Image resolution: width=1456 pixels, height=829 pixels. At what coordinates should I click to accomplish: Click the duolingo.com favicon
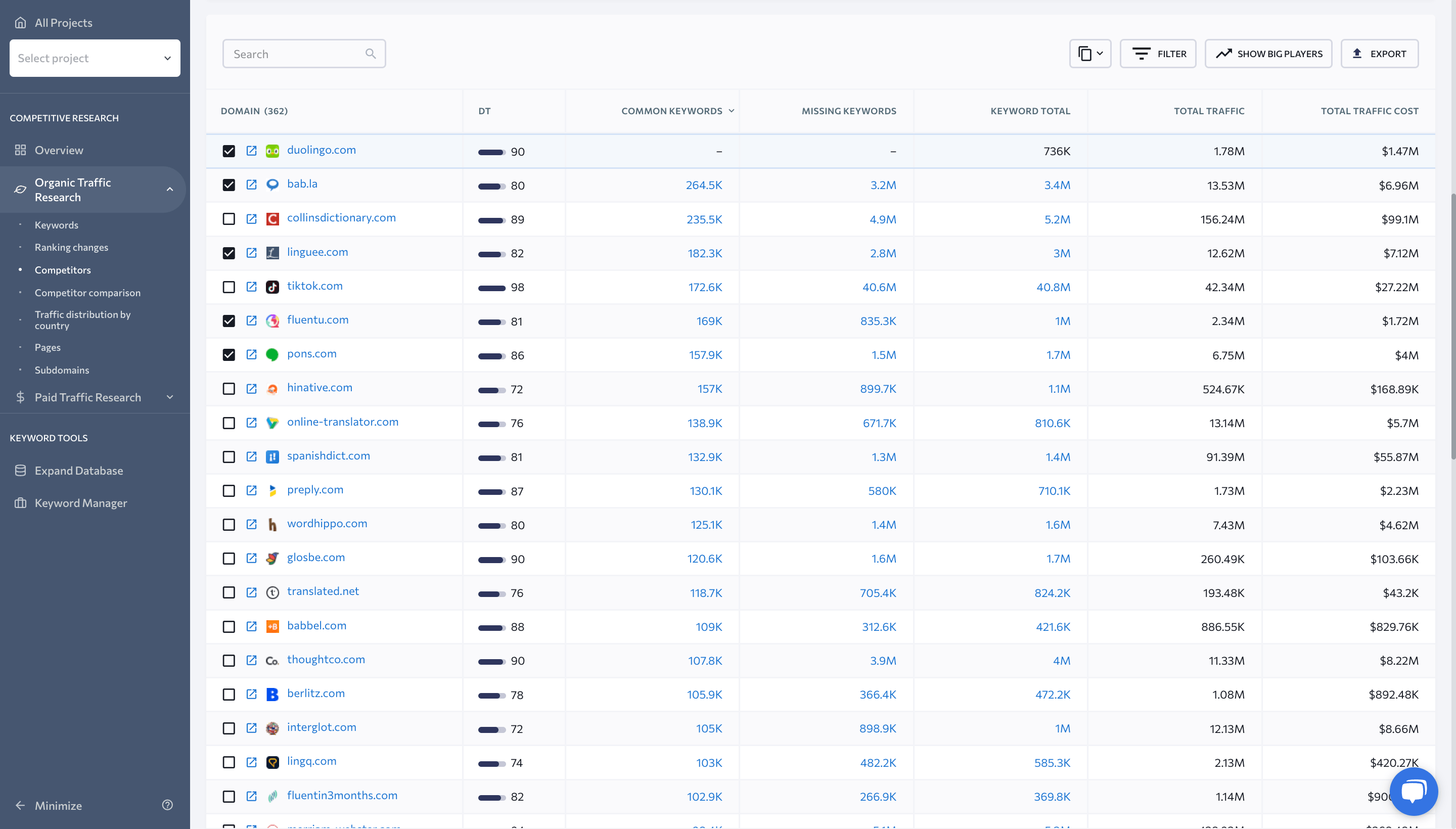273,151
